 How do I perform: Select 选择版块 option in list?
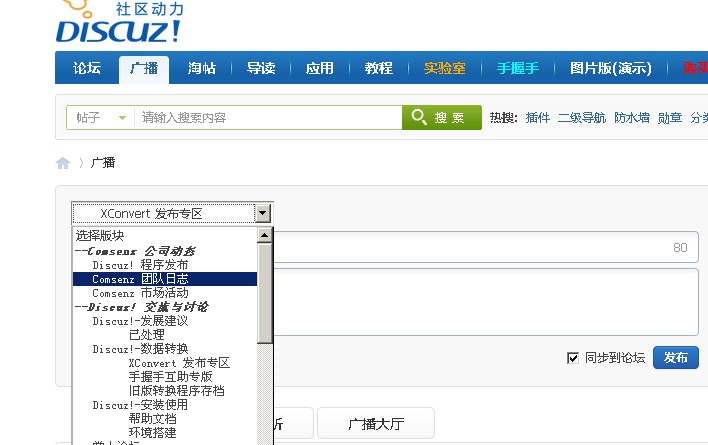click(165, 235)
